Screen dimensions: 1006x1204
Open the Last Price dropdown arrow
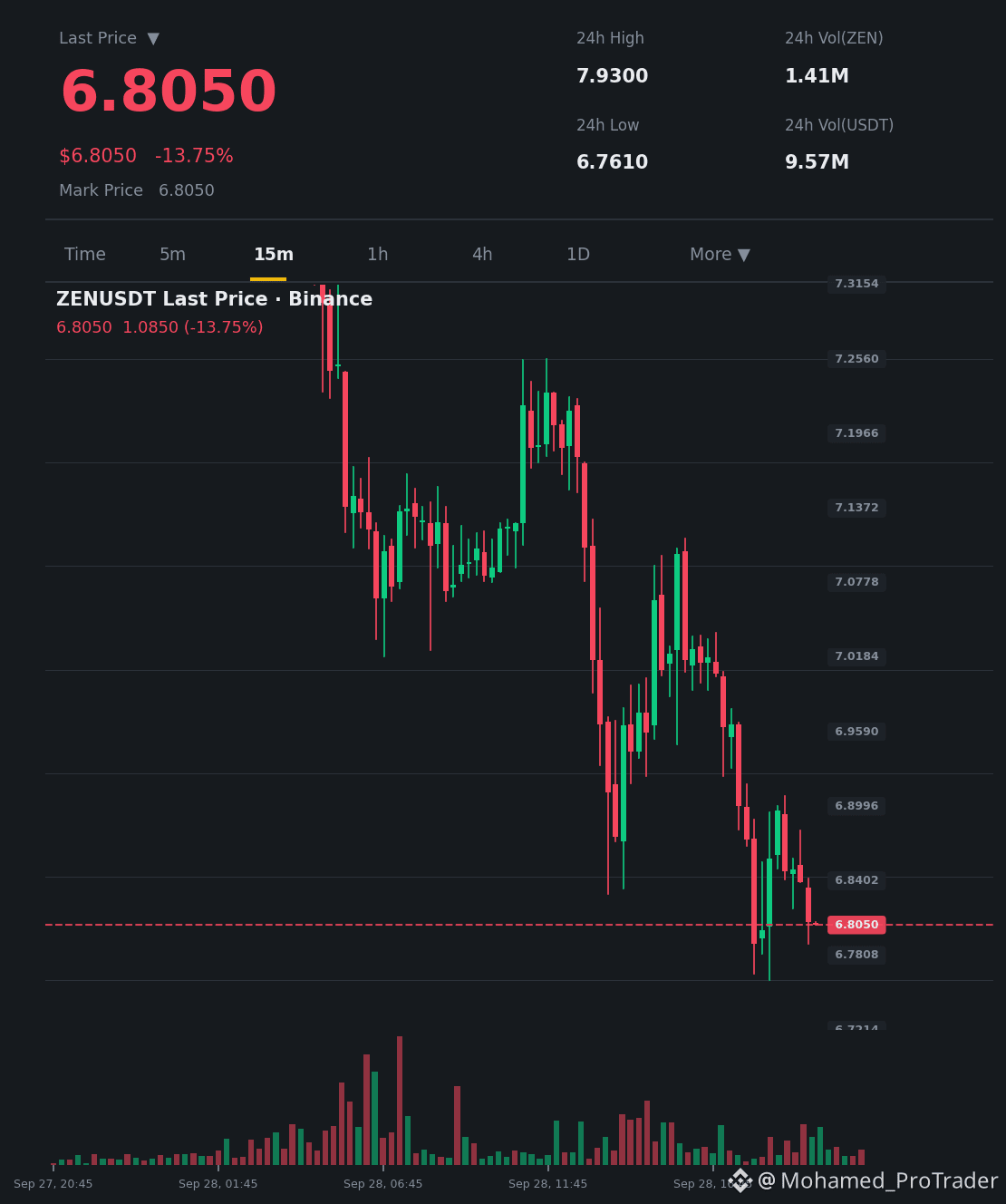pyautogui.click(x=153, y=38)
